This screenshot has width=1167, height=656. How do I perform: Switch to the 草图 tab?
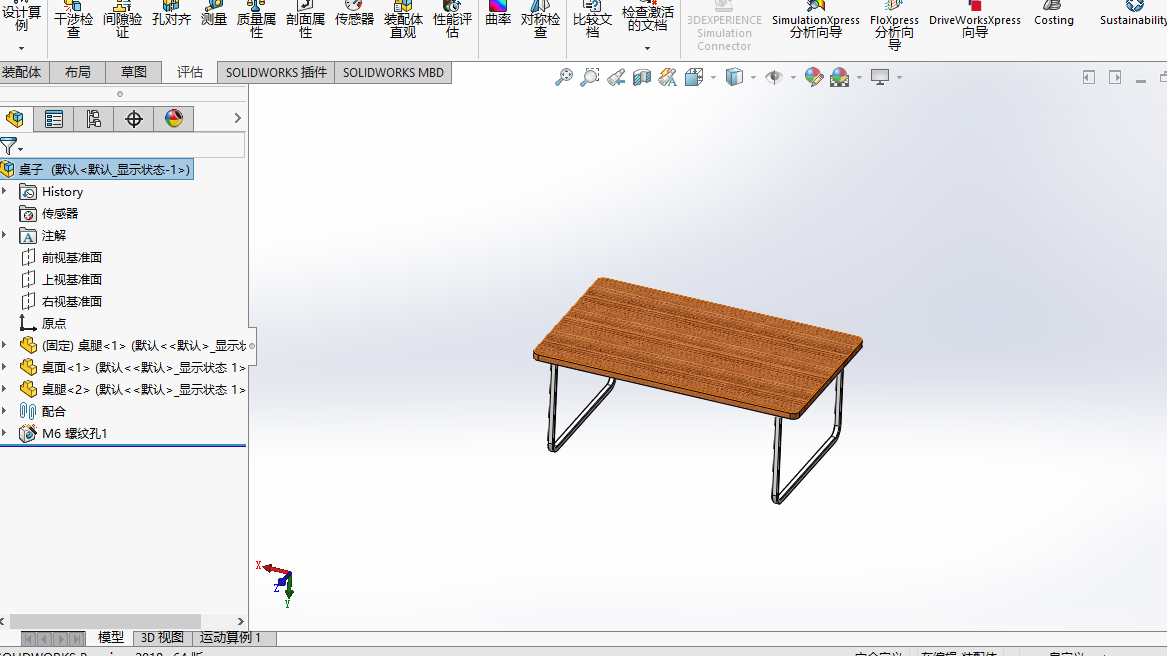pyautogui.click(x=134, y=72)
